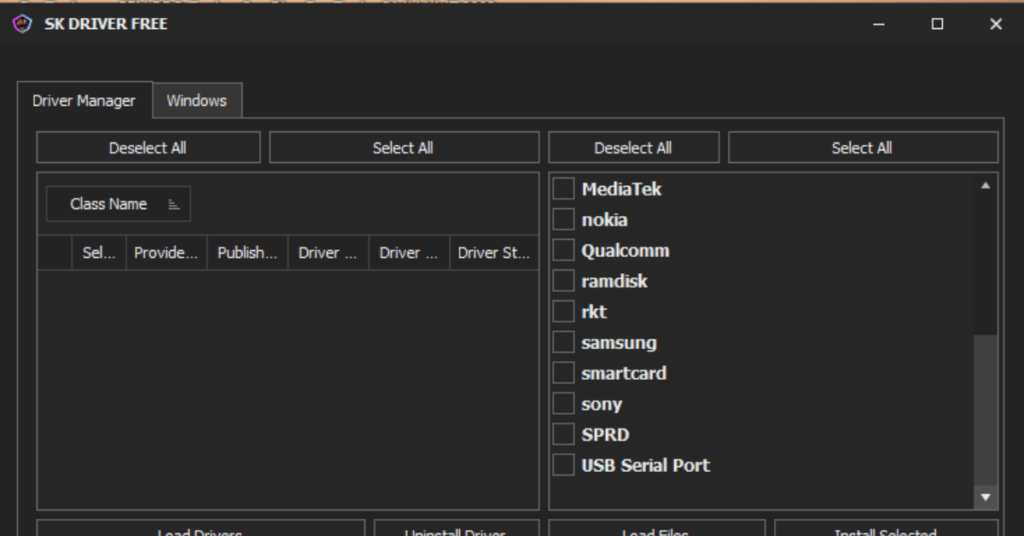Click the SK Driver Free app logo icon
Image resolution: width=1024 pixels, height=536 pixels.
coord(22,24)
